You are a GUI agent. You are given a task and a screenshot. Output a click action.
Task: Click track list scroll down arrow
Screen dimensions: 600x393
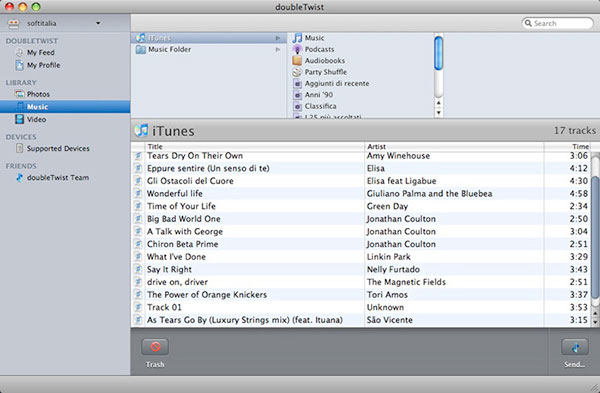coord(595,322)
